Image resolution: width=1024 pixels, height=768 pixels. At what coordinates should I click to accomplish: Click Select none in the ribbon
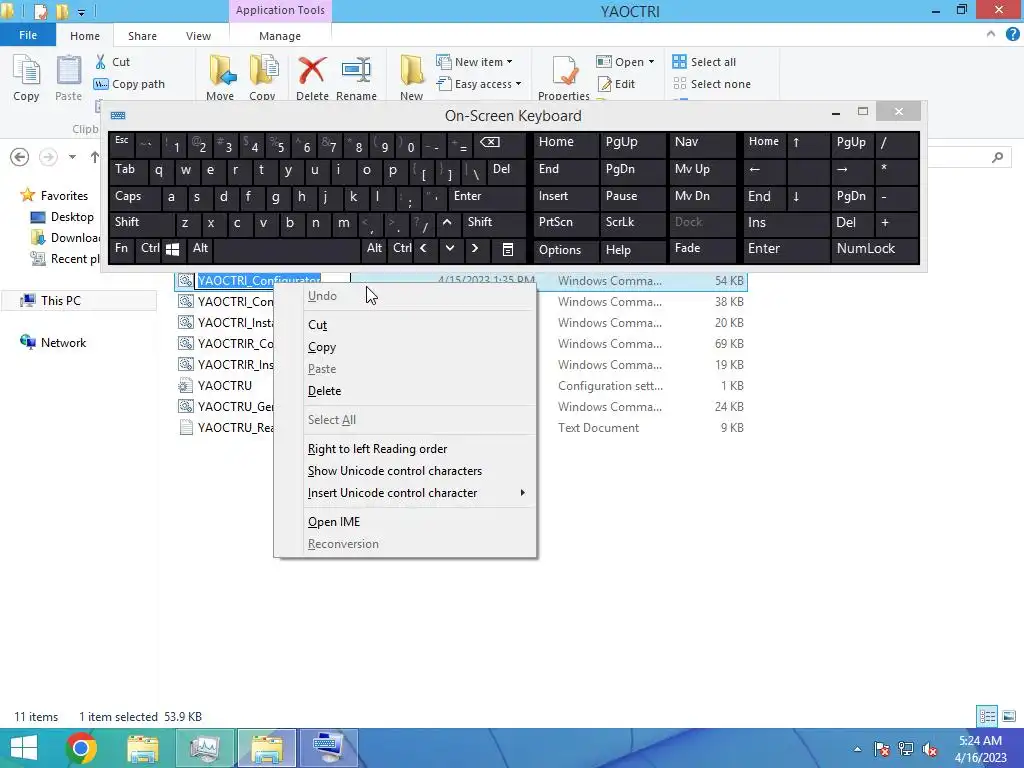tap(712, 84)
